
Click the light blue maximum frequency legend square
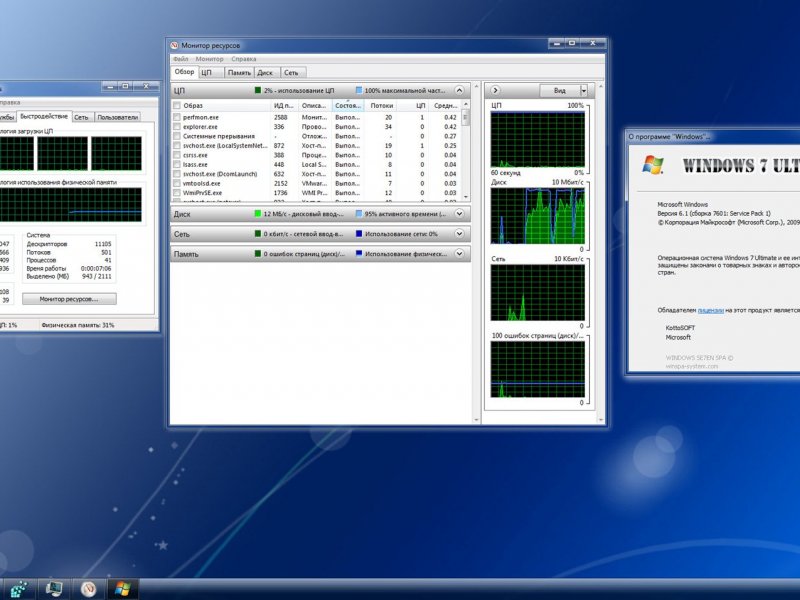(x=359, y=90)
